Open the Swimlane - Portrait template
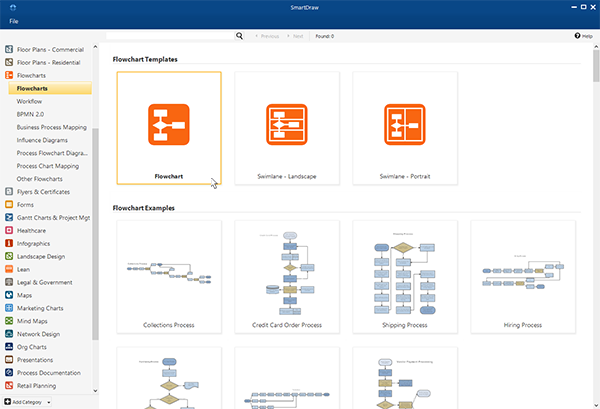 tap(405, 128)
